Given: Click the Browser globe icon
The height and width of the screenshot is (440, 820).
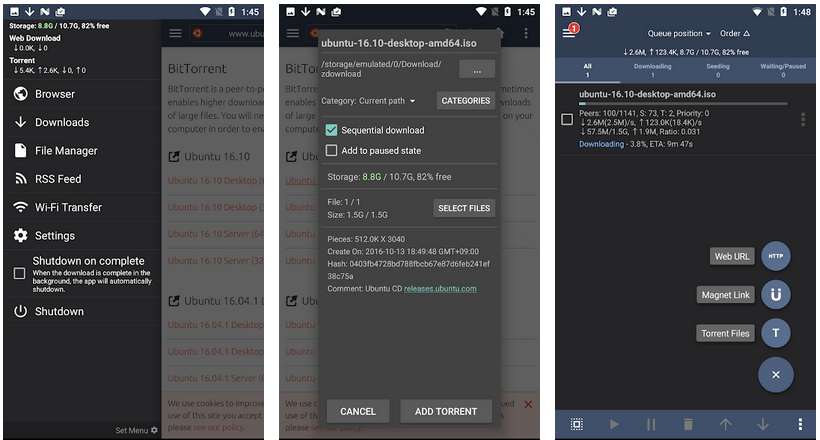Looking at the screenshot, I should pos(20,94).
